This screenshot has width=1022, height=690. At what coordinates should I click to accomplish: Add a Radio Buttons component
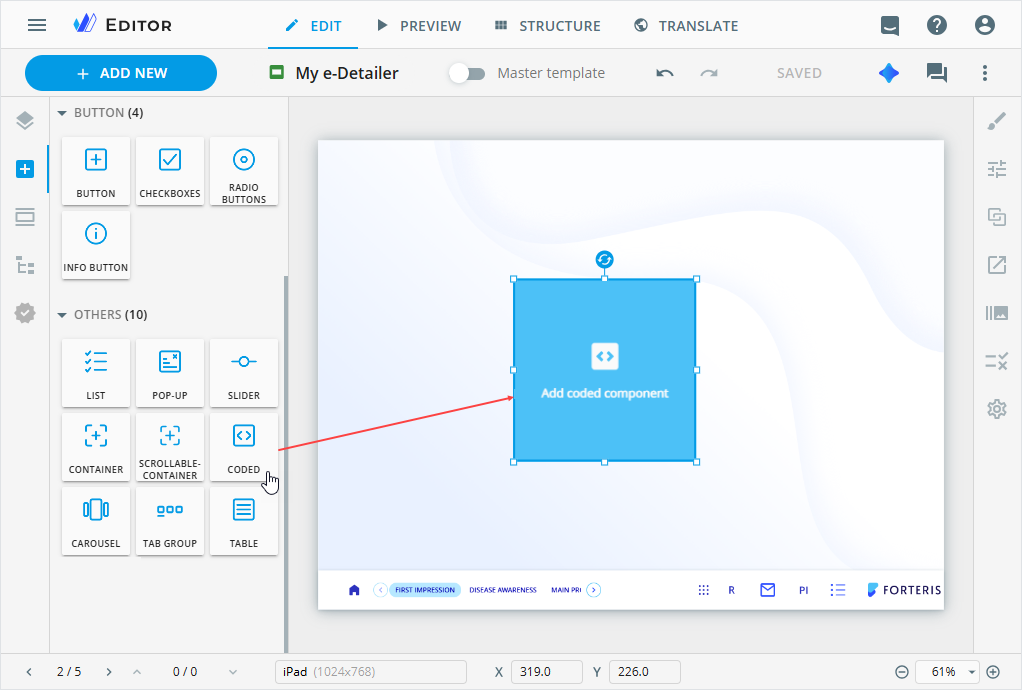coord(244,171)
